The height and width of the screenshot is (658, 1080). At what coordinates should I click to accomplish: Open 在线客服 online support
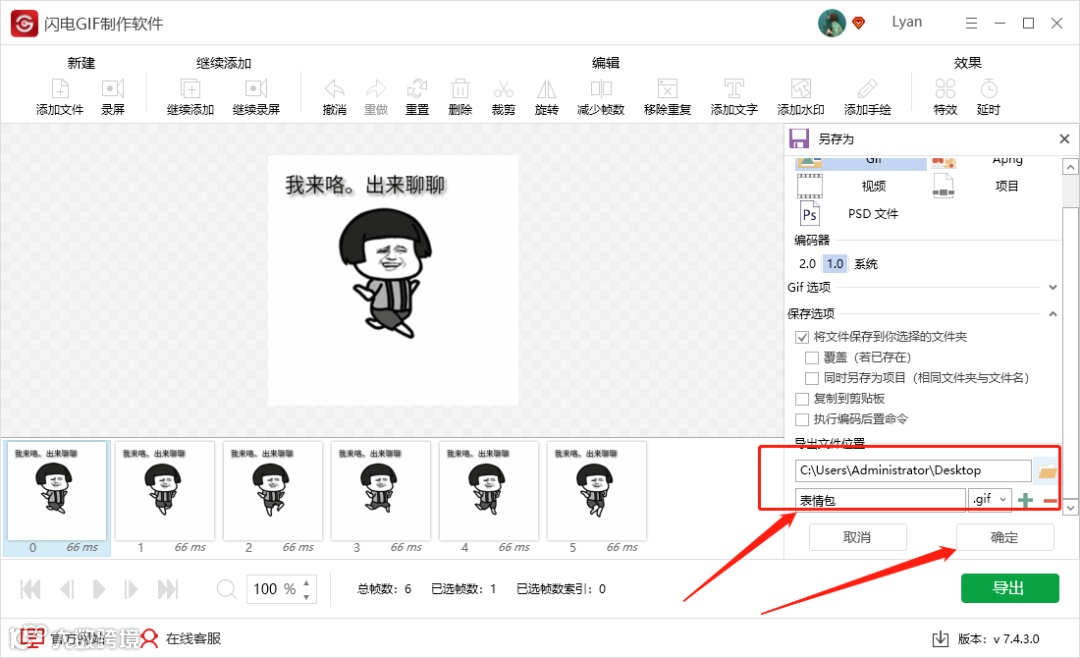[181, 639]
